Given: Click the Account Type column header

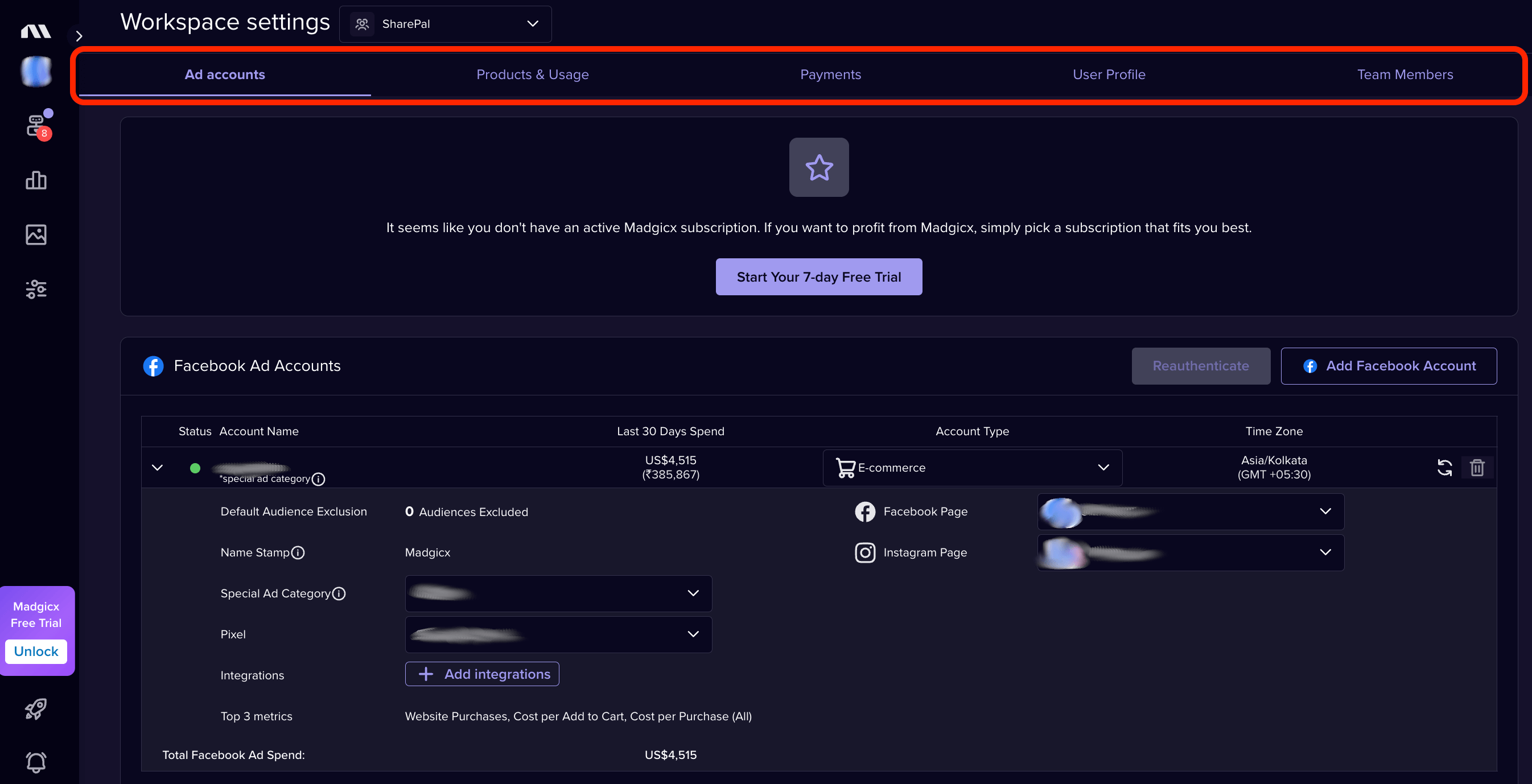Looking at the screenshot, I should (973, 431).
